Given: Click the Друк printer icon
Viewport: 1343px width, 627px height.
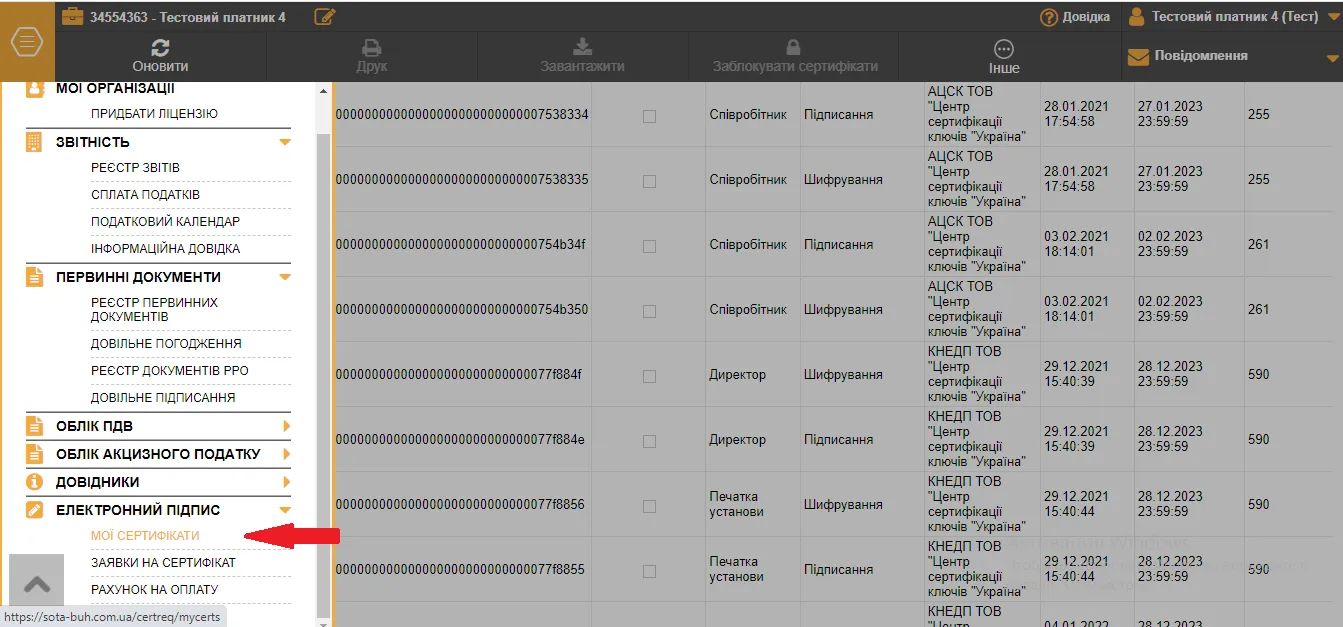Looking at the screenshot, I should [371, 47].
